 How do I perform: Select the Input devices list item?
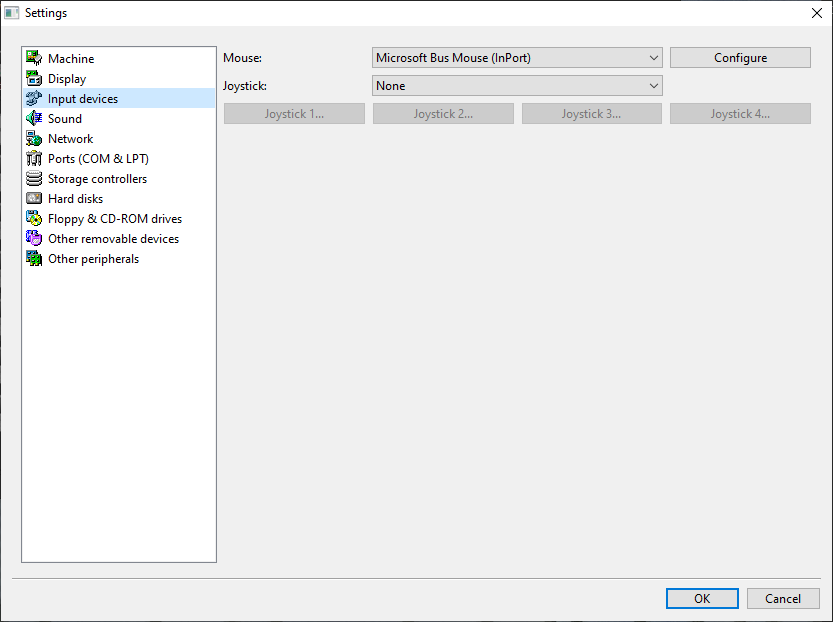tap(82, 99)
